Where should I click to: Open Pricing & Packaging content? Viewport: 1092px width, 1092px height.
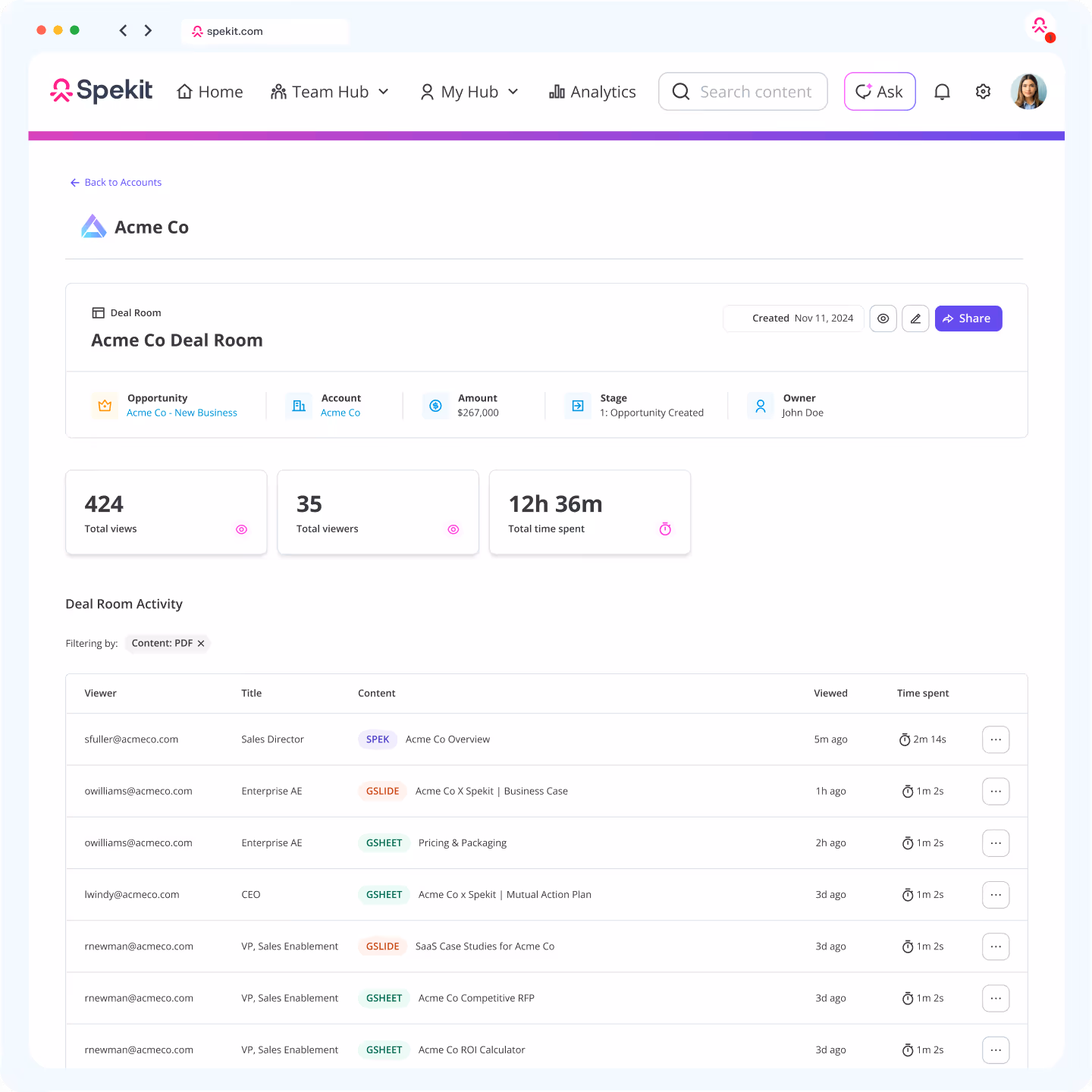(x=463, y=843)
